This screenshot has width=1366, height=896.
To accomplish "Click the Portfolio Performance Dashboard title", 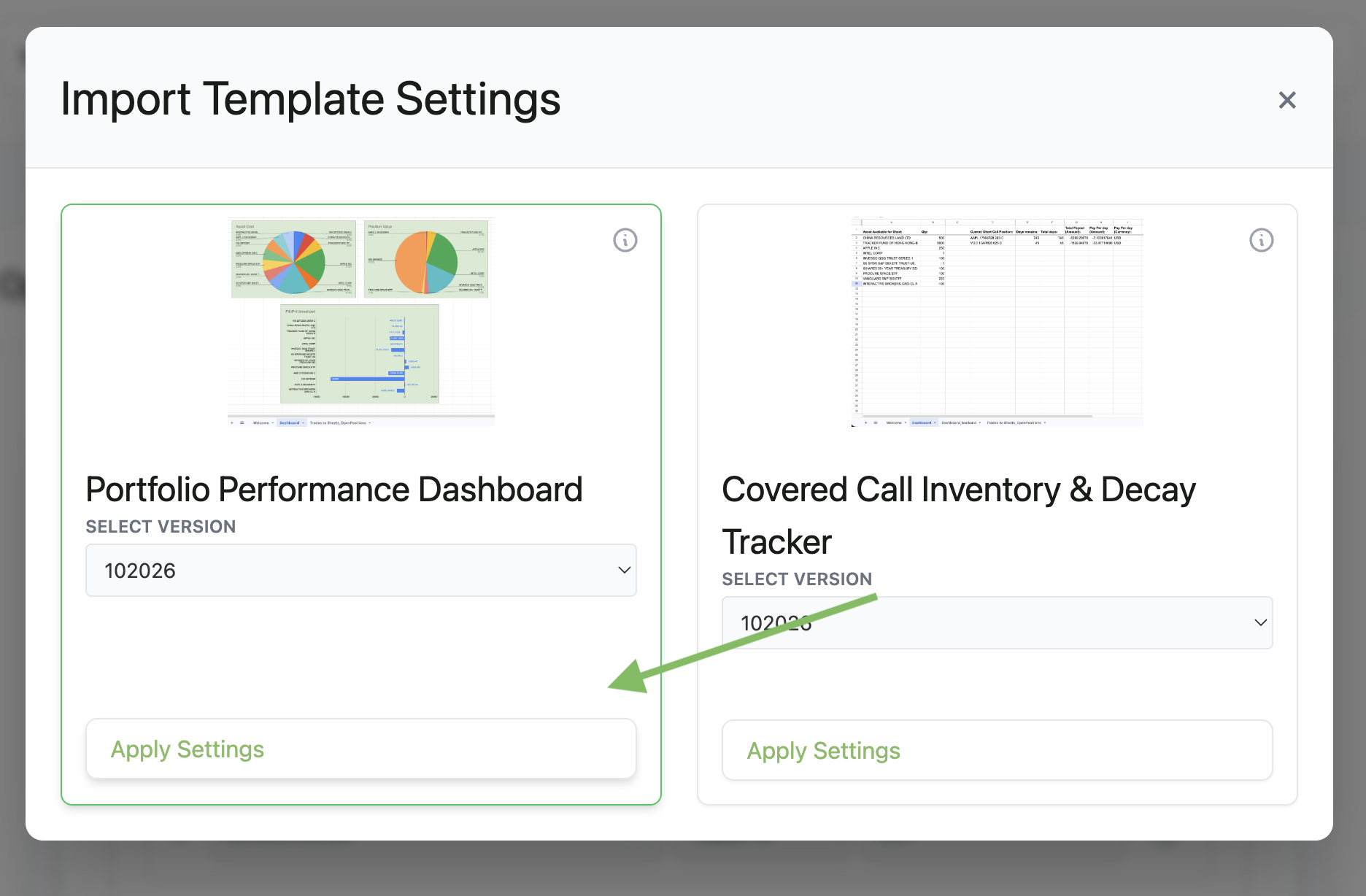I will (334, 490).
